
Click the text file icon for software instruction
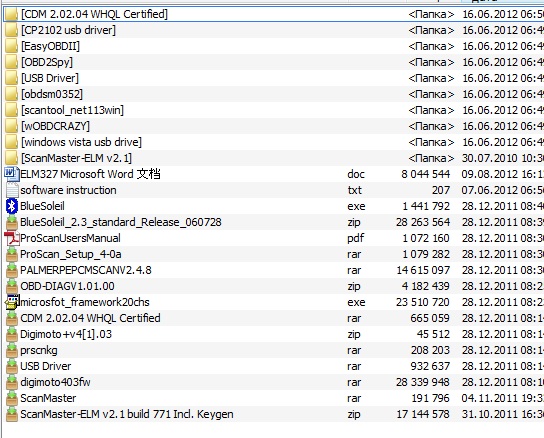[12, 190]
